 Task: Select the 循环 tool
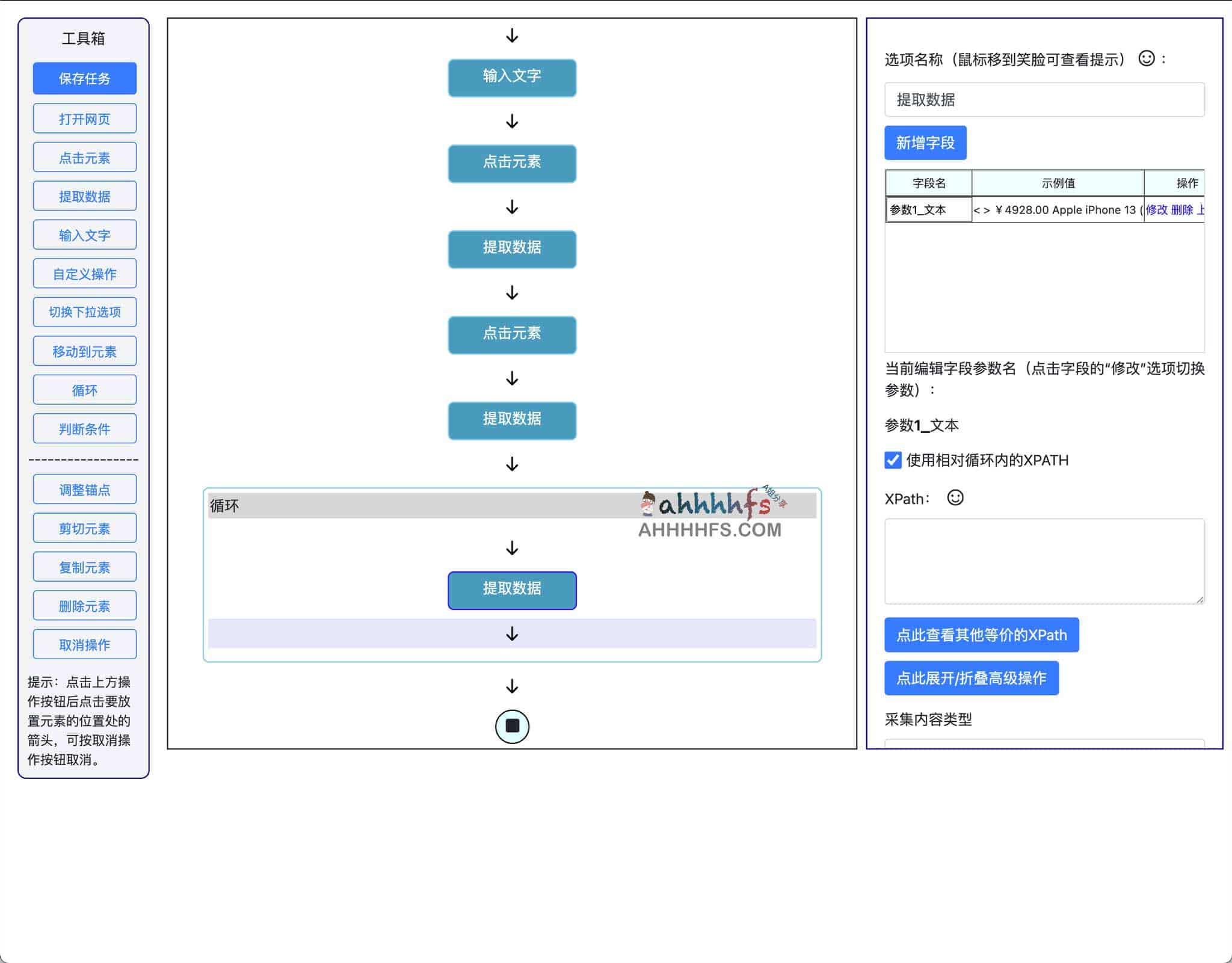pos(85,389)
